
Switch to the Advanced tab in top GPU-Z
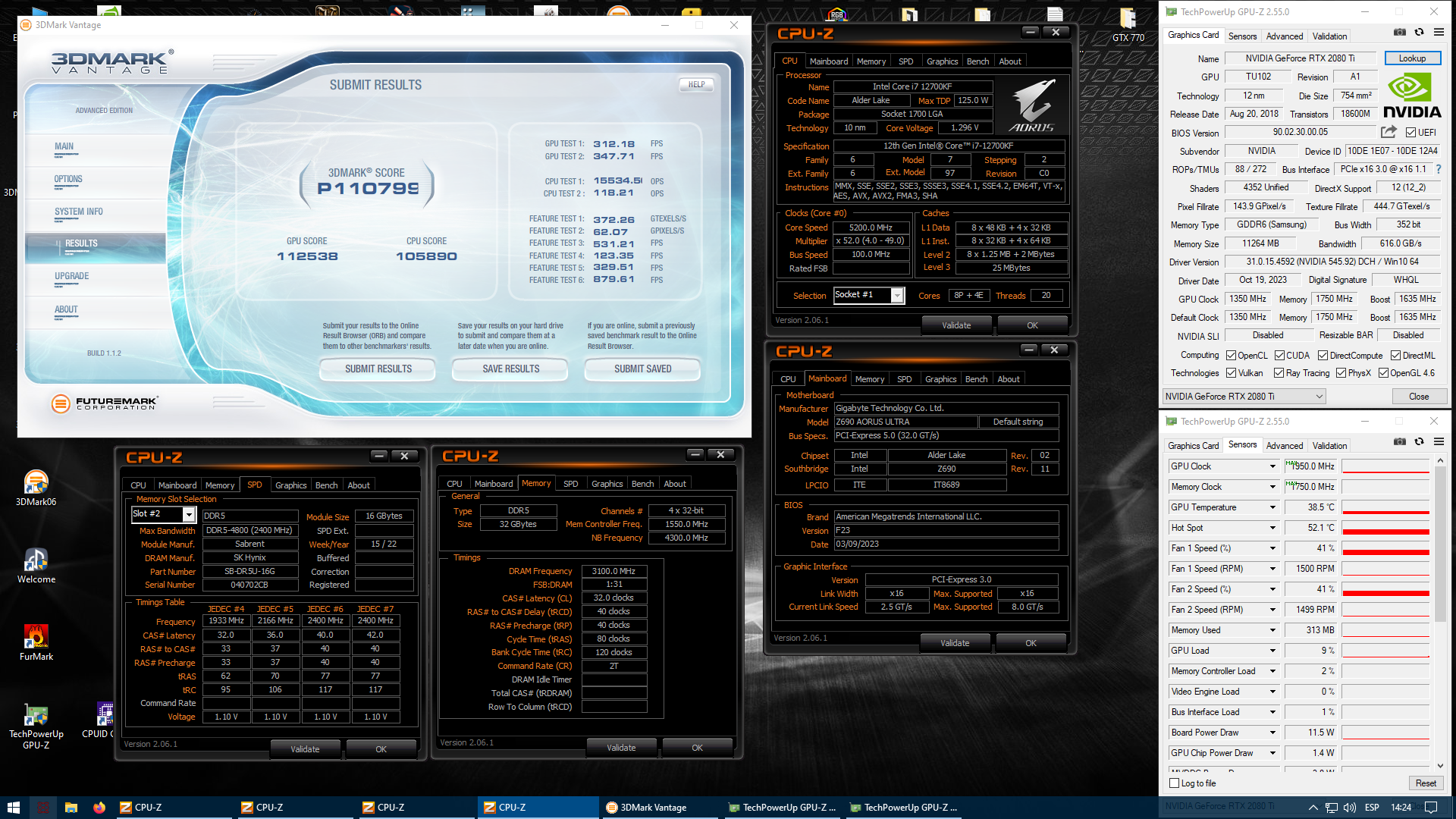coord(1285,36)
